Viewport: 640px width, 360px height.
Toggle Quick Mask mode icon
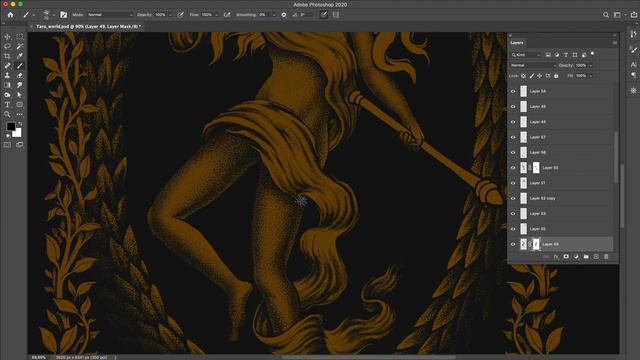(x=7, y=145)
